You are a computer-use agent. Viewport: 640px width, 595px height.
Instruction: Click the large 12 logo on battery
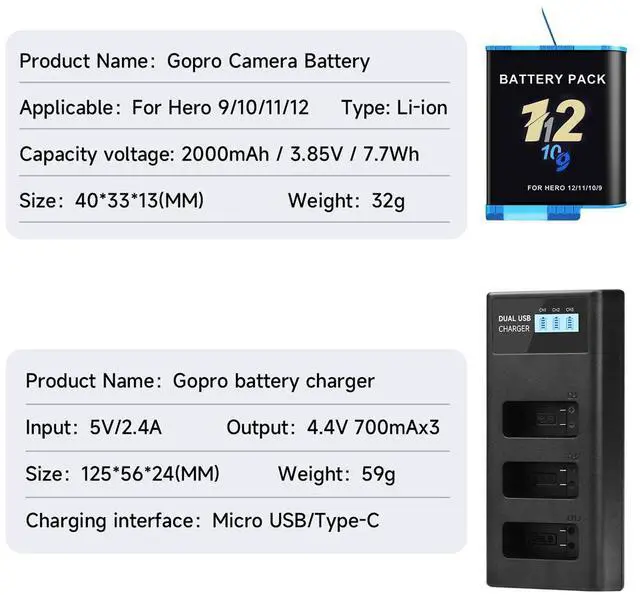tap(553, 120)
